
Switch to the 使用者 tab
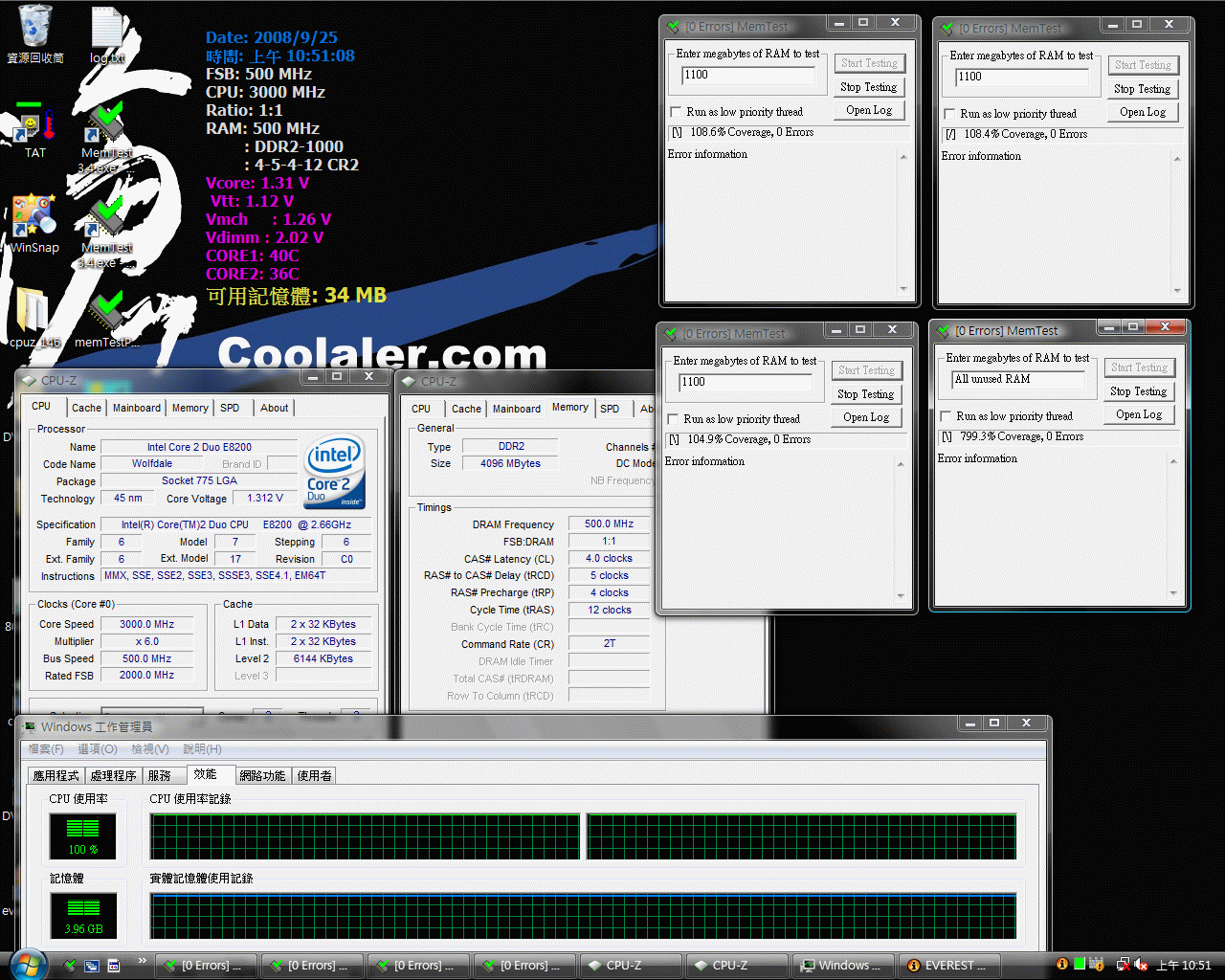coord(314,776)
